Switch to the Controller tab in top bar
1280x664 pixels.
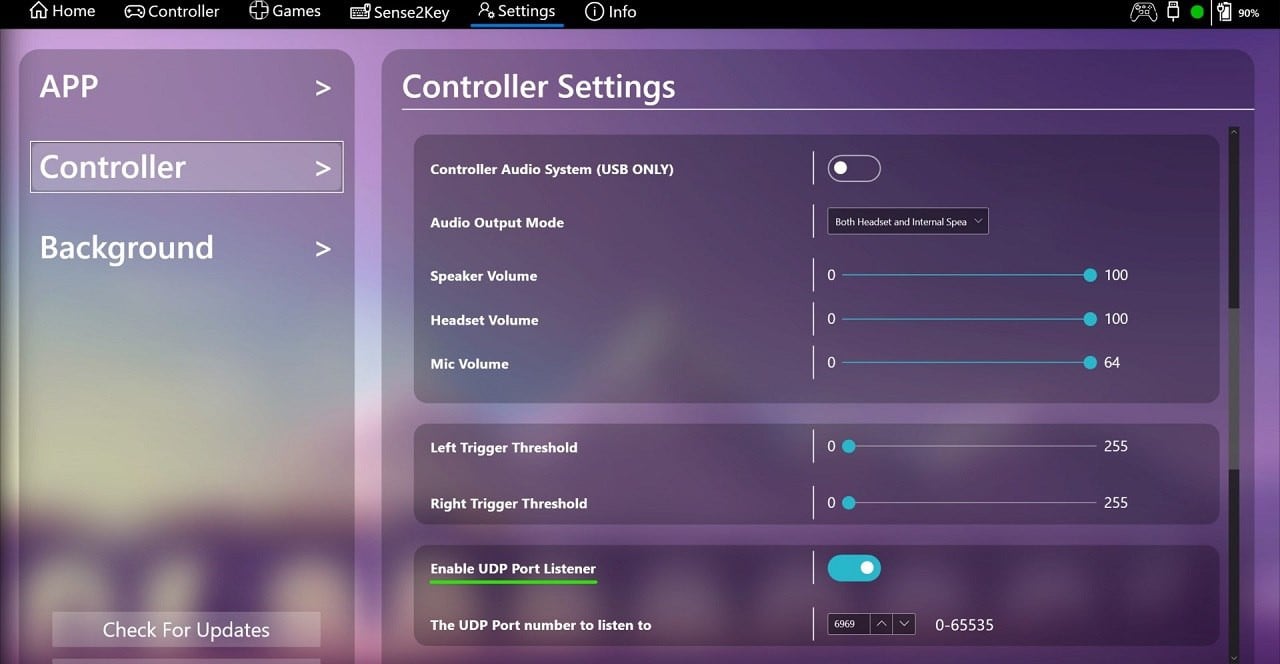coord(172,12)
